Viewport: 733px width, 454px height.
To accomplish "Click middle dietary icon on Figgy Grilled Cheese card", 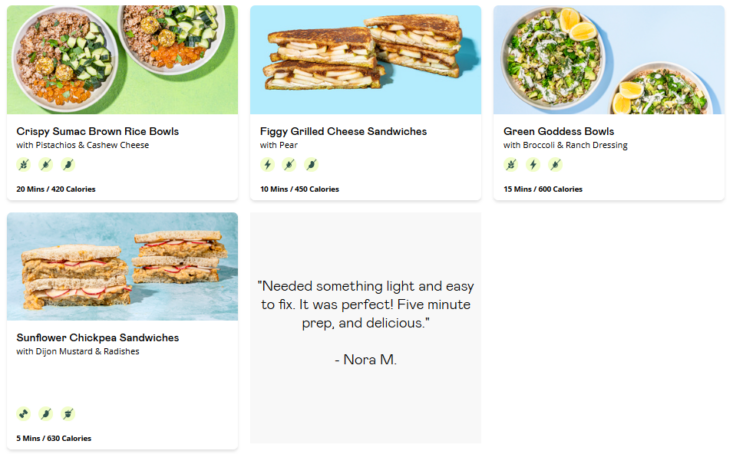I will click(289, 165).
